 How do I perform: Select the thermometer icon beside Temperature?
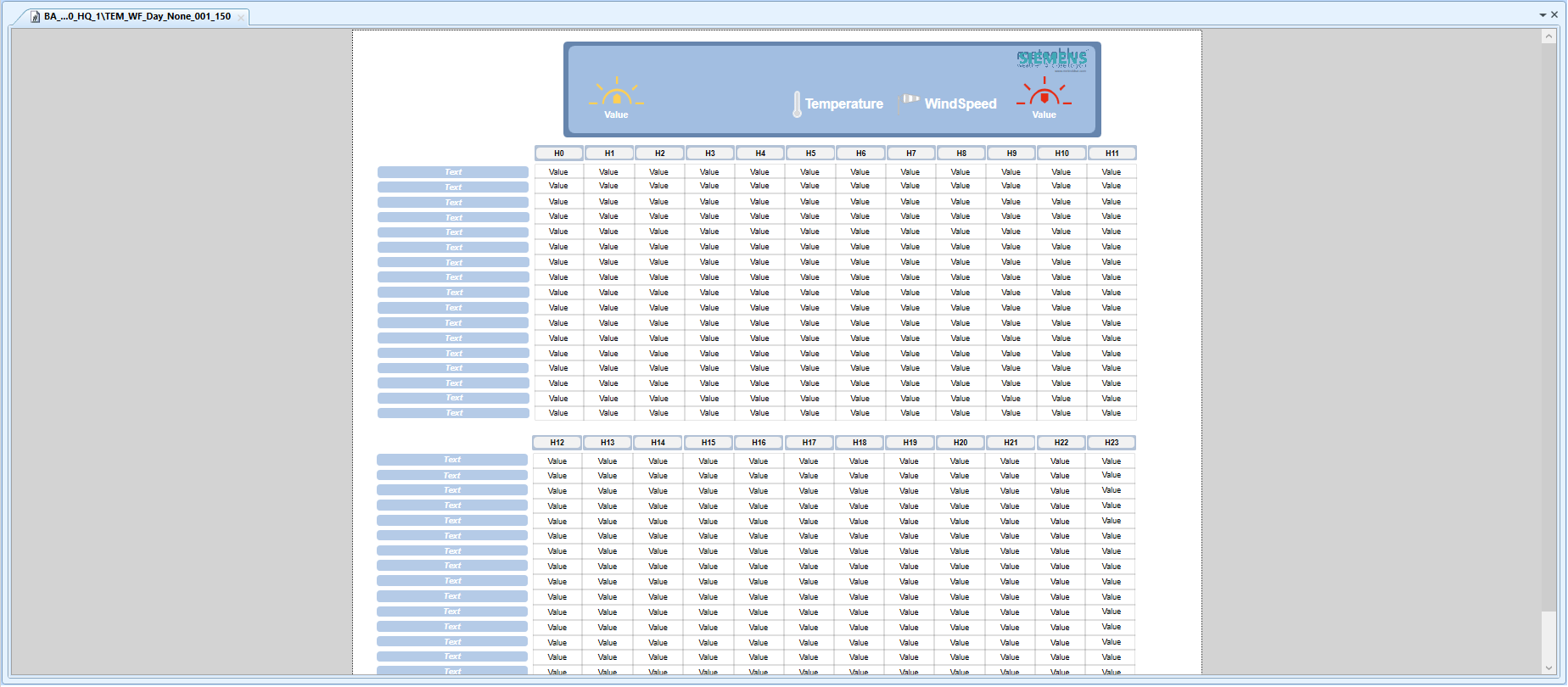tap(797, 104)
